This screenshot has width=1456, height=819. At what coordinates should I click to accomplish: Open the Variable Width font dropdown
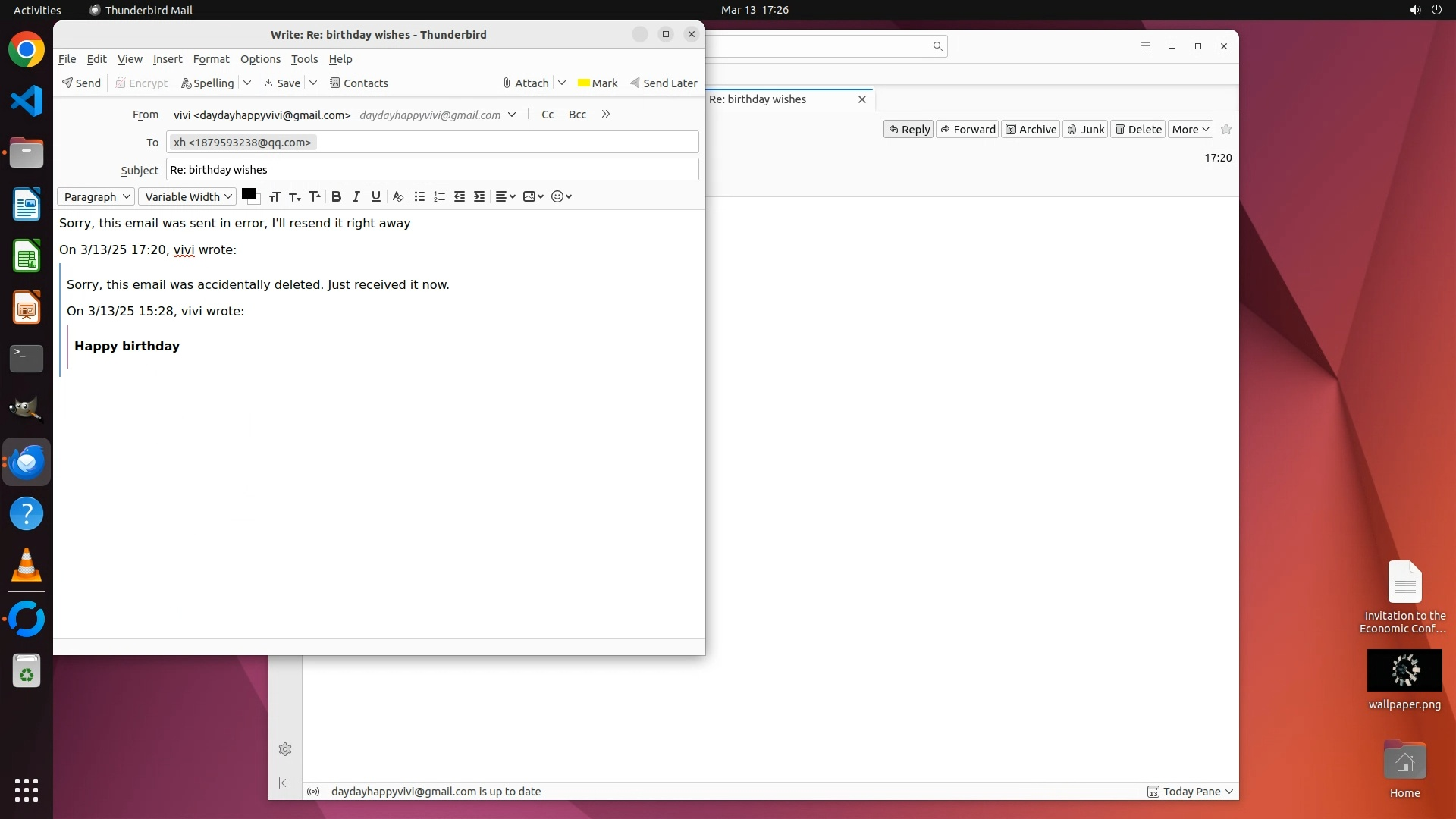[187, 196]
